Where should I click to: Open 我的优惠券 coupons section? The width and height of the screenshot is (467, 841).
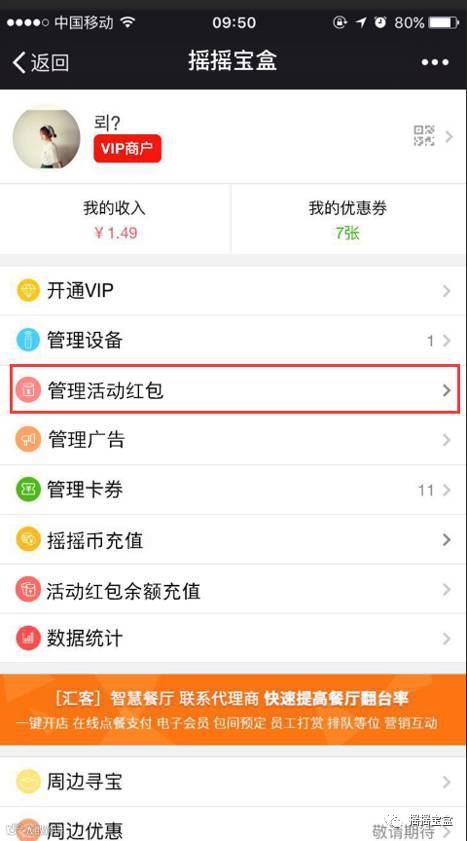coord(349,219)
